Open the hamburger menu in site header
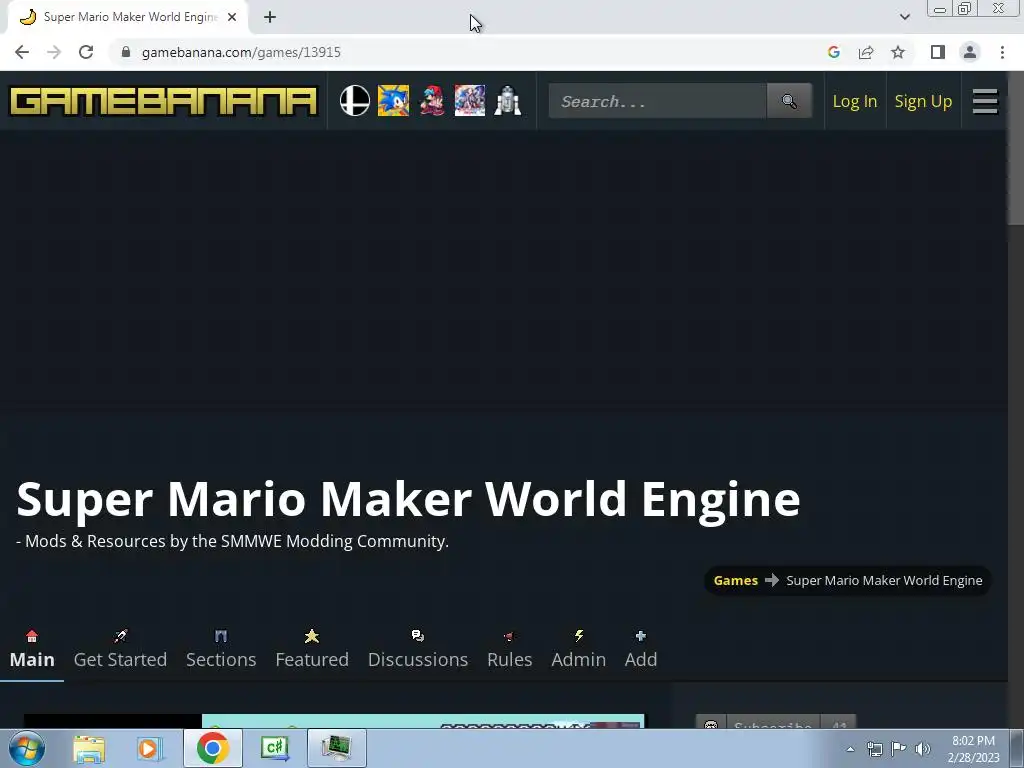The width and height of the screenshot is (1024, 768). [x=985, y=101]
